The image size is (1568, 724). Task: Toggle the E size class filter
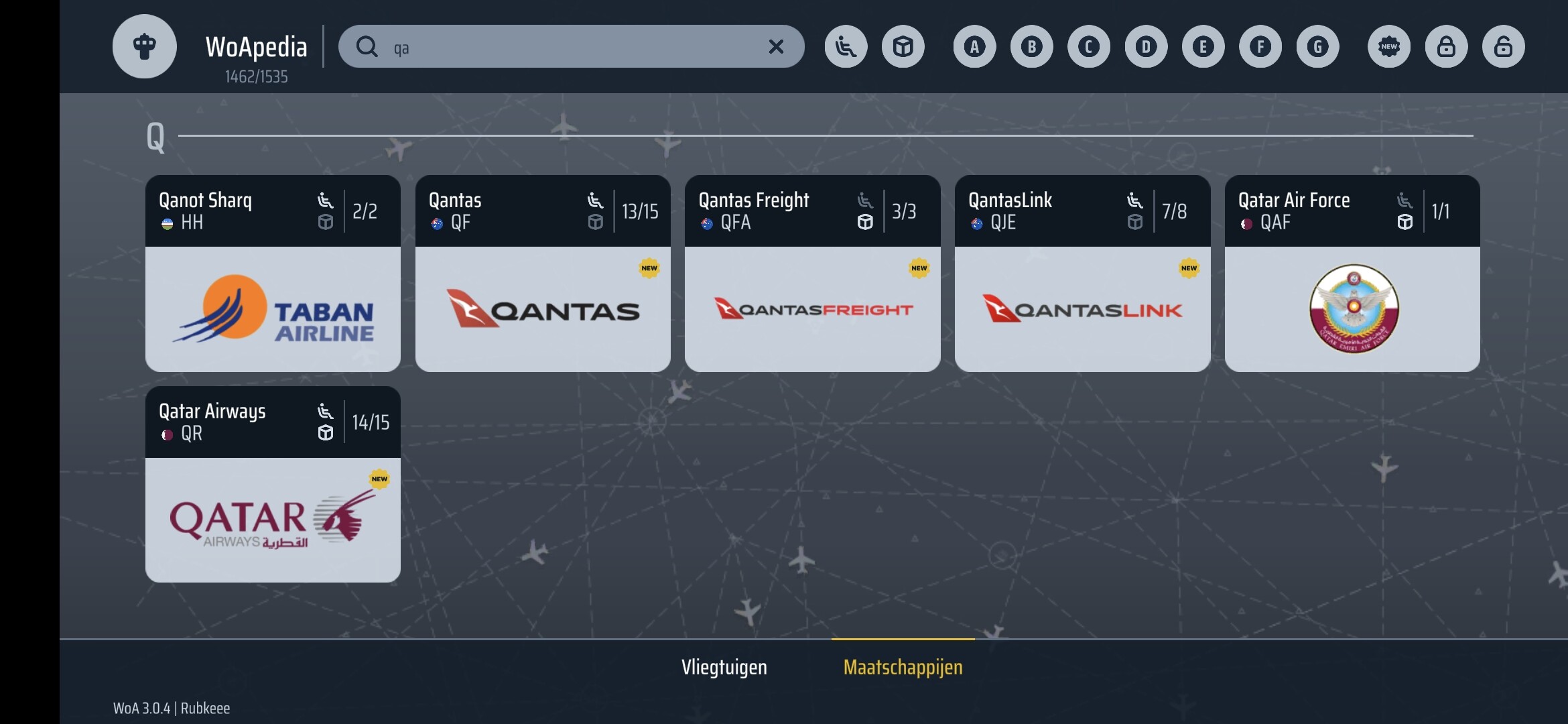1203,47
